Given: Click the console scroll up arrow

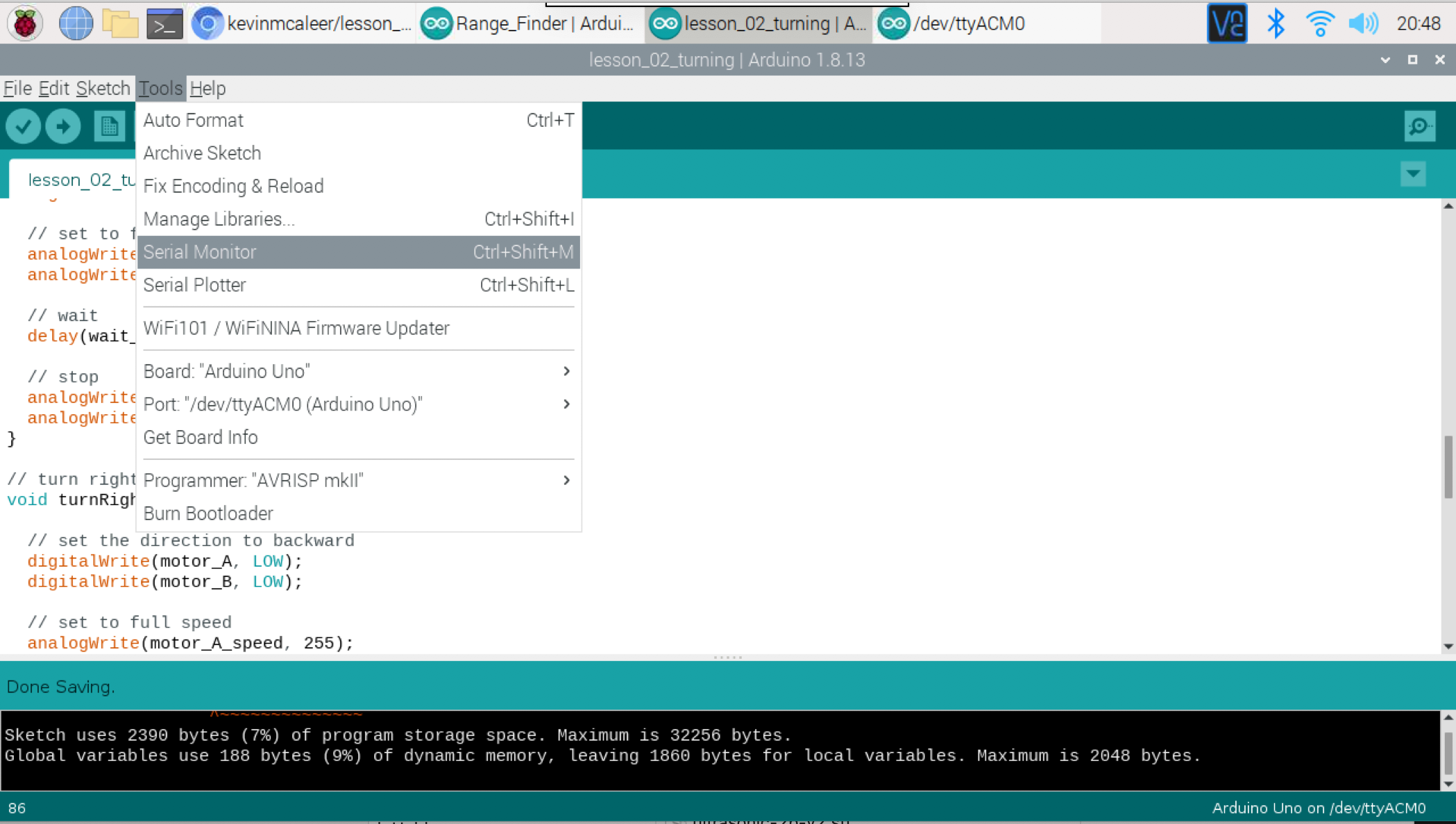Looking at the screenshot, I should (1448, 718).
